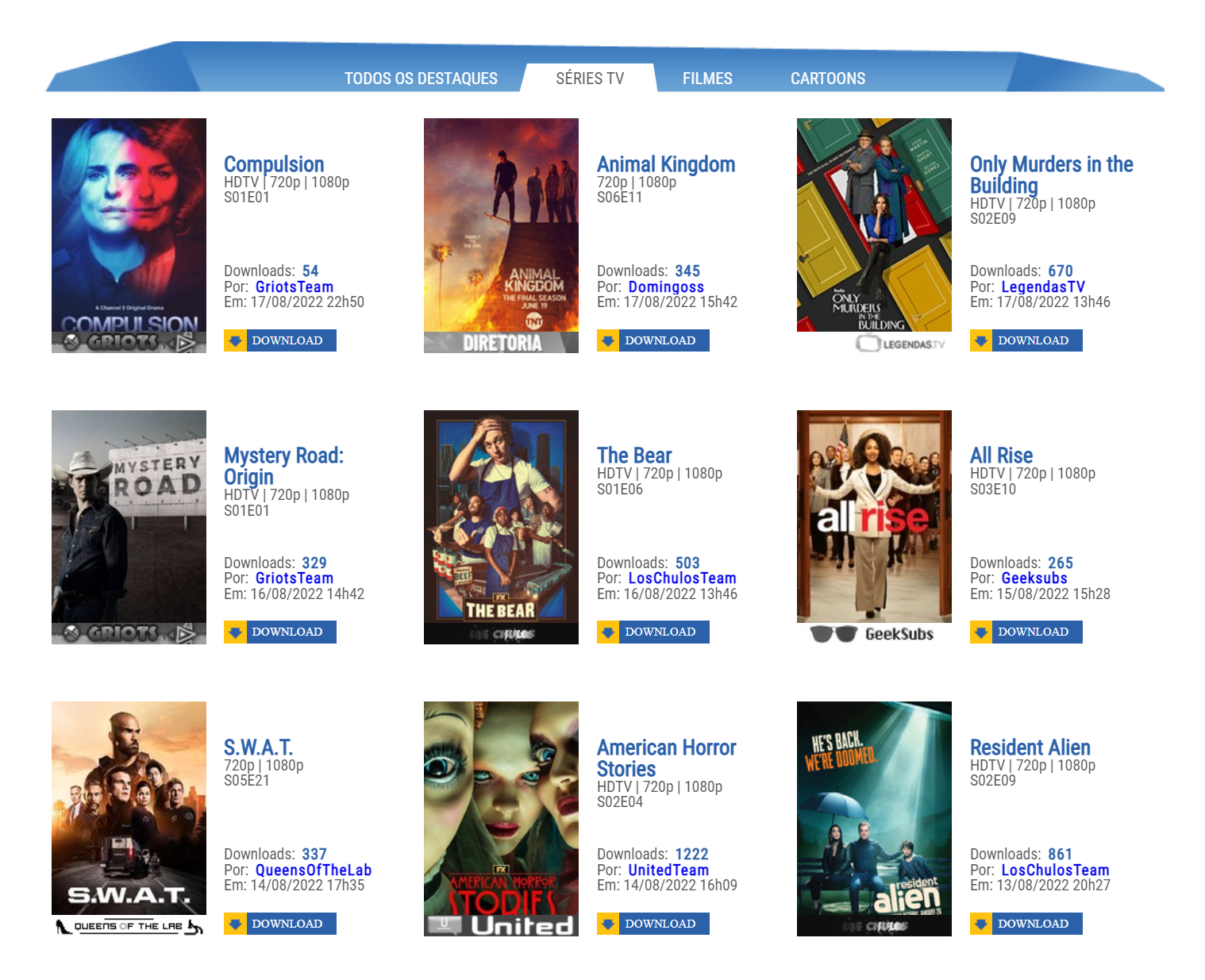Download Animal Kingdom S06E11 subtitles
Screen dimensions: 1205x980
653,340
